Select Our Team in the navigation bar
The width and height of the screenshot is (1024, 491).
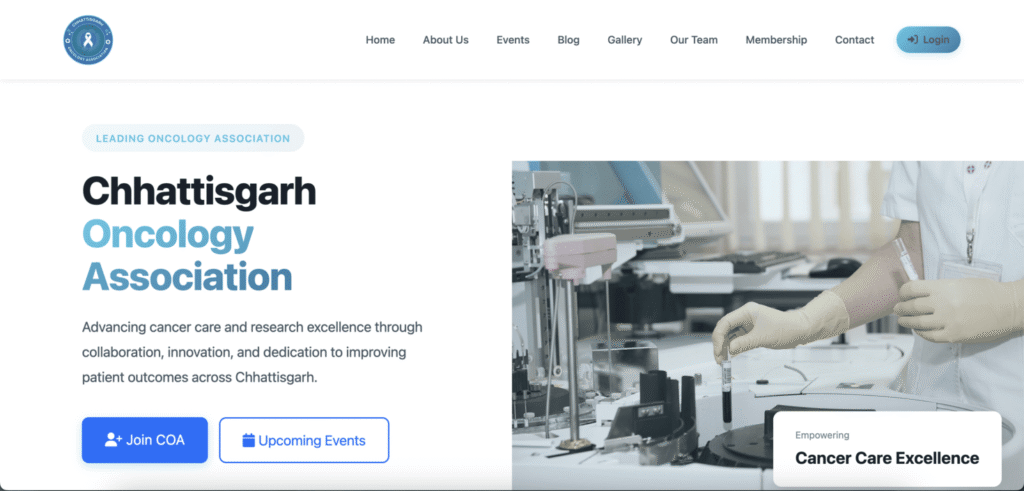[x=694, y=40]
